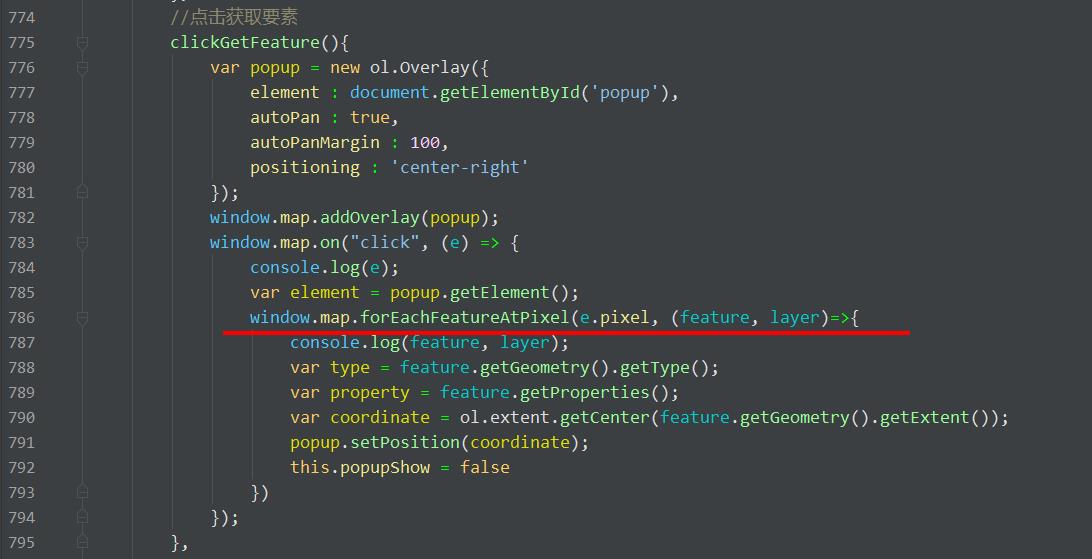
Task: Click the ol.Overlay constructor call
Action: [x=420, y=68]
